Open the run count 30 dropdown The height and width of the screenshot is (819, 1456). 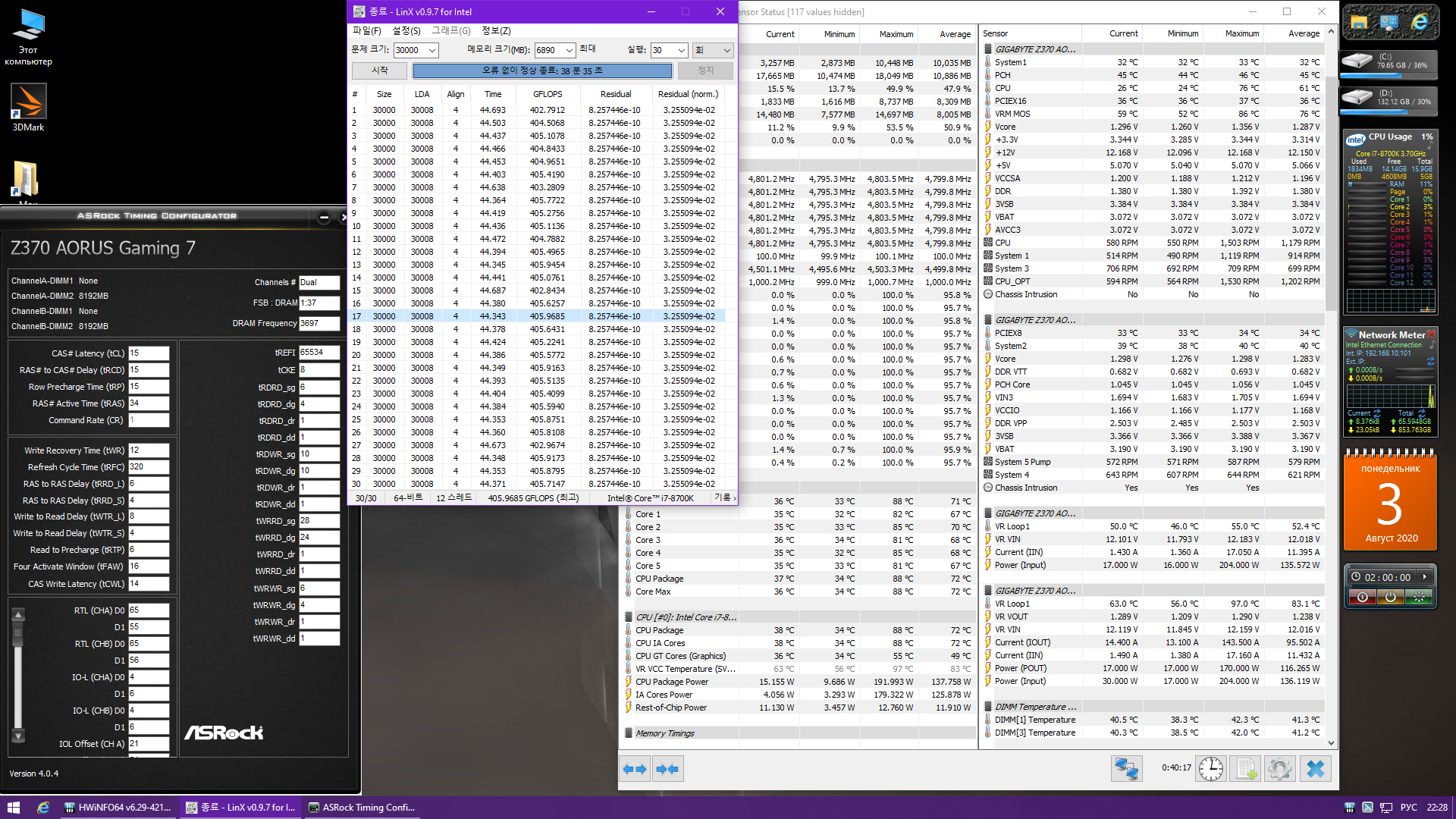coord(681,51)
